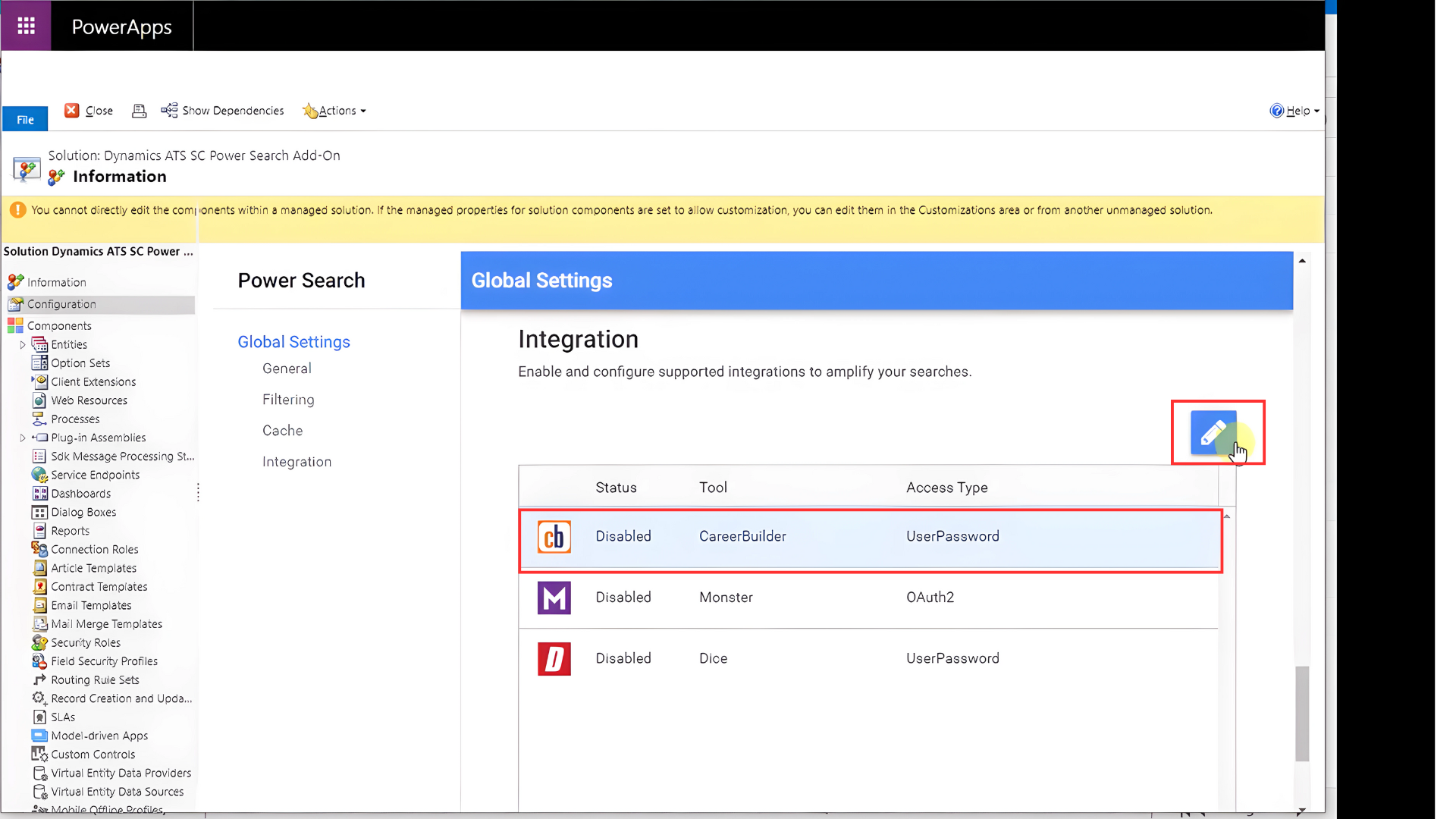
Task: Open Model-driven Apps in the tree
Action: tap(99, 736)
